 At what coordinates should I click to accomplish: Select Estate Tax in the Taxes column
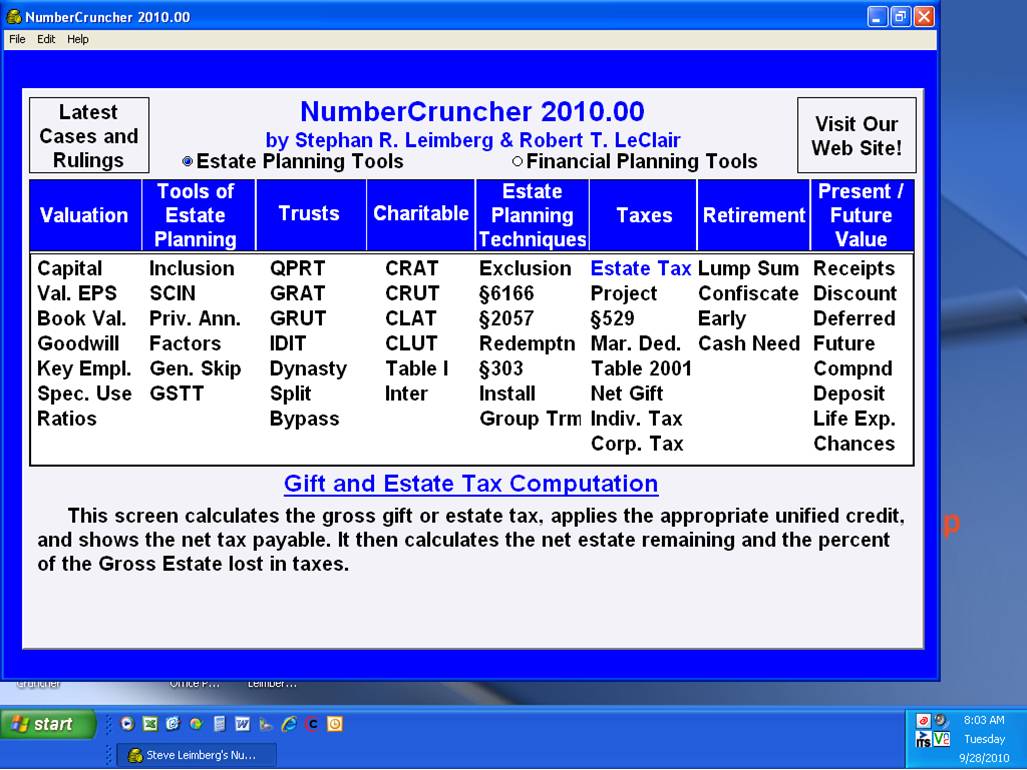pyautogui.click(x=640, y=269)
